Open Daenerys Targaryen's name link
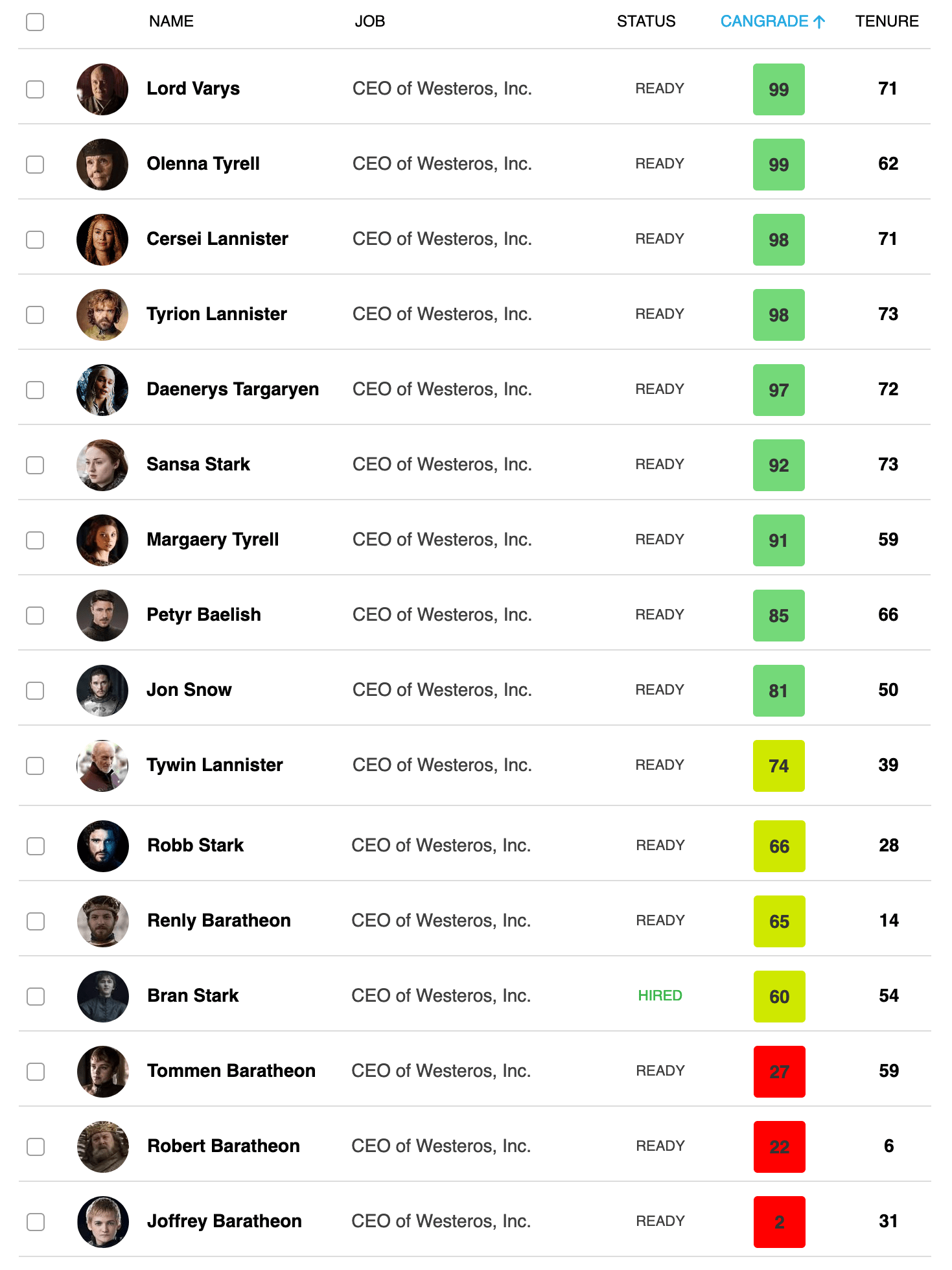This screenshot has height=1270, width=952. pyautogui.click(x=233, y=389)
